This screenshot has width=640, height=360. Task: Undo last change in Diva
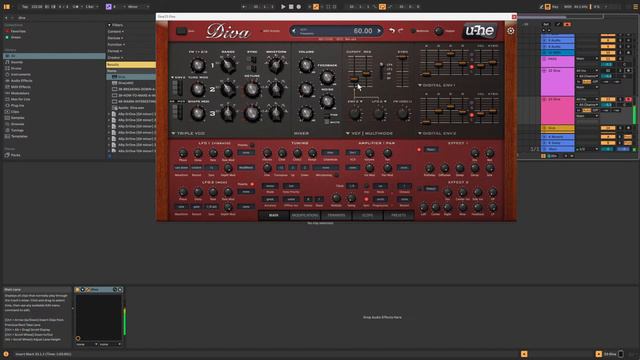point(392,31)
